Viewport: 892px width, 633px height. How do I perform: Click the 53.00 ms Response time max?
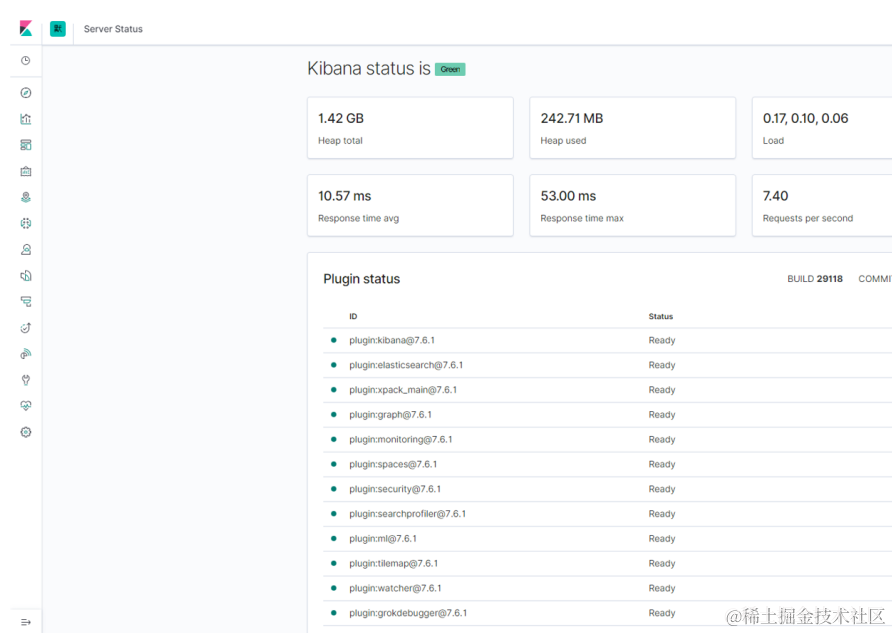[568, 196]
